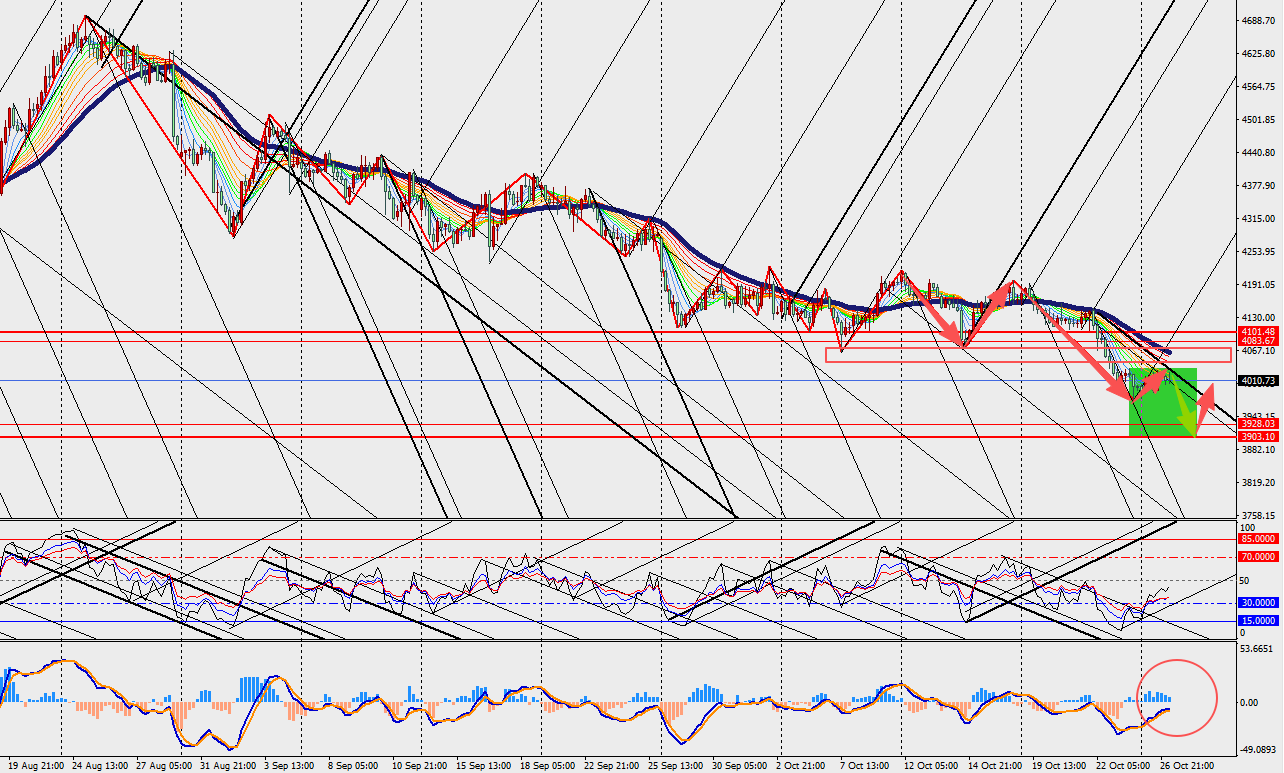
Task: Select the red 4101.48 level price tag
Action: (1258, 331)
